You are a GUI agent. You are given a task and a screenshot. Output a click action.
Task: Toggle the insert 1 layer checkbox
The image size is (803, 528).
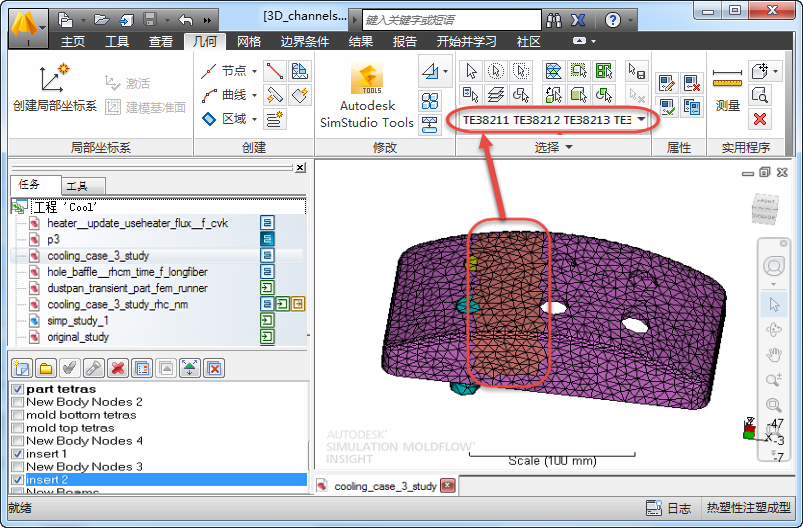17,453
